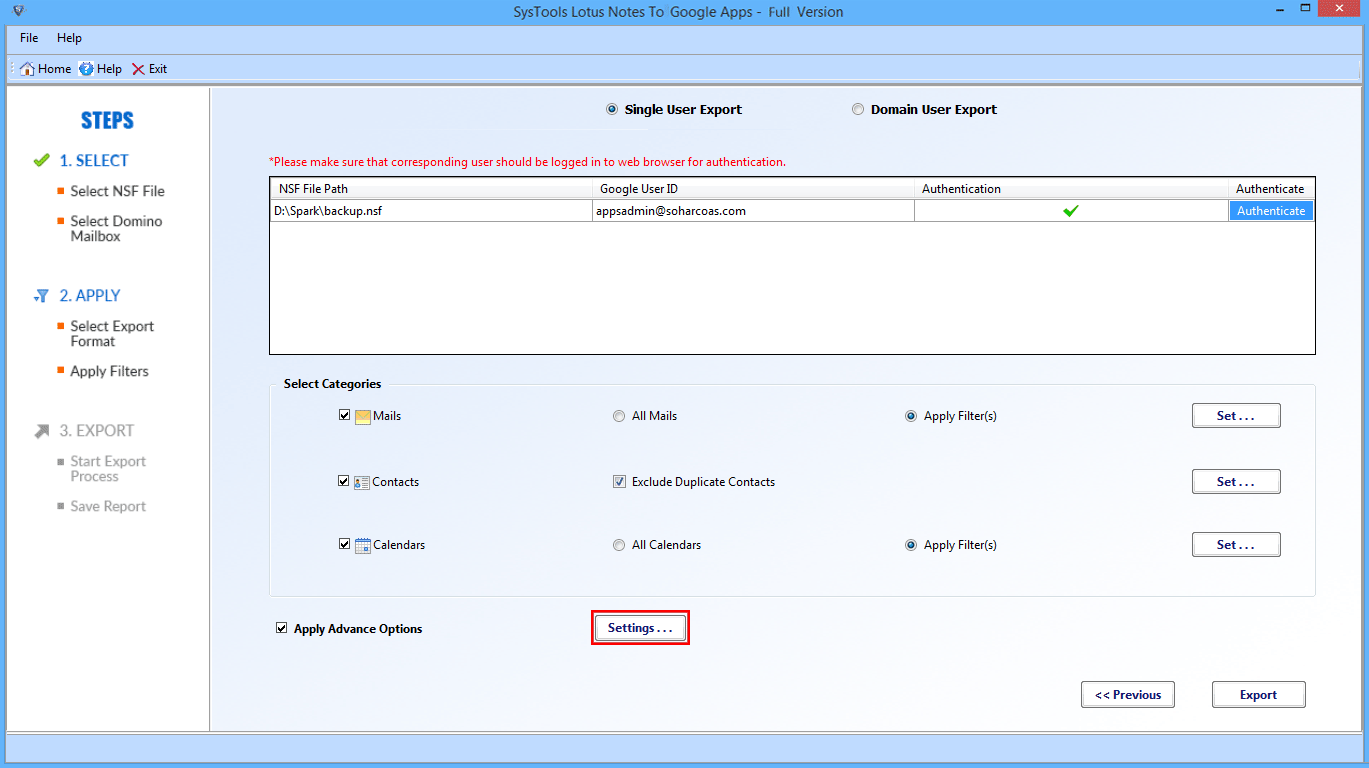The image size is (1369, 768).
Task: Select the 'Save Report' step
Action: point(108,506)
